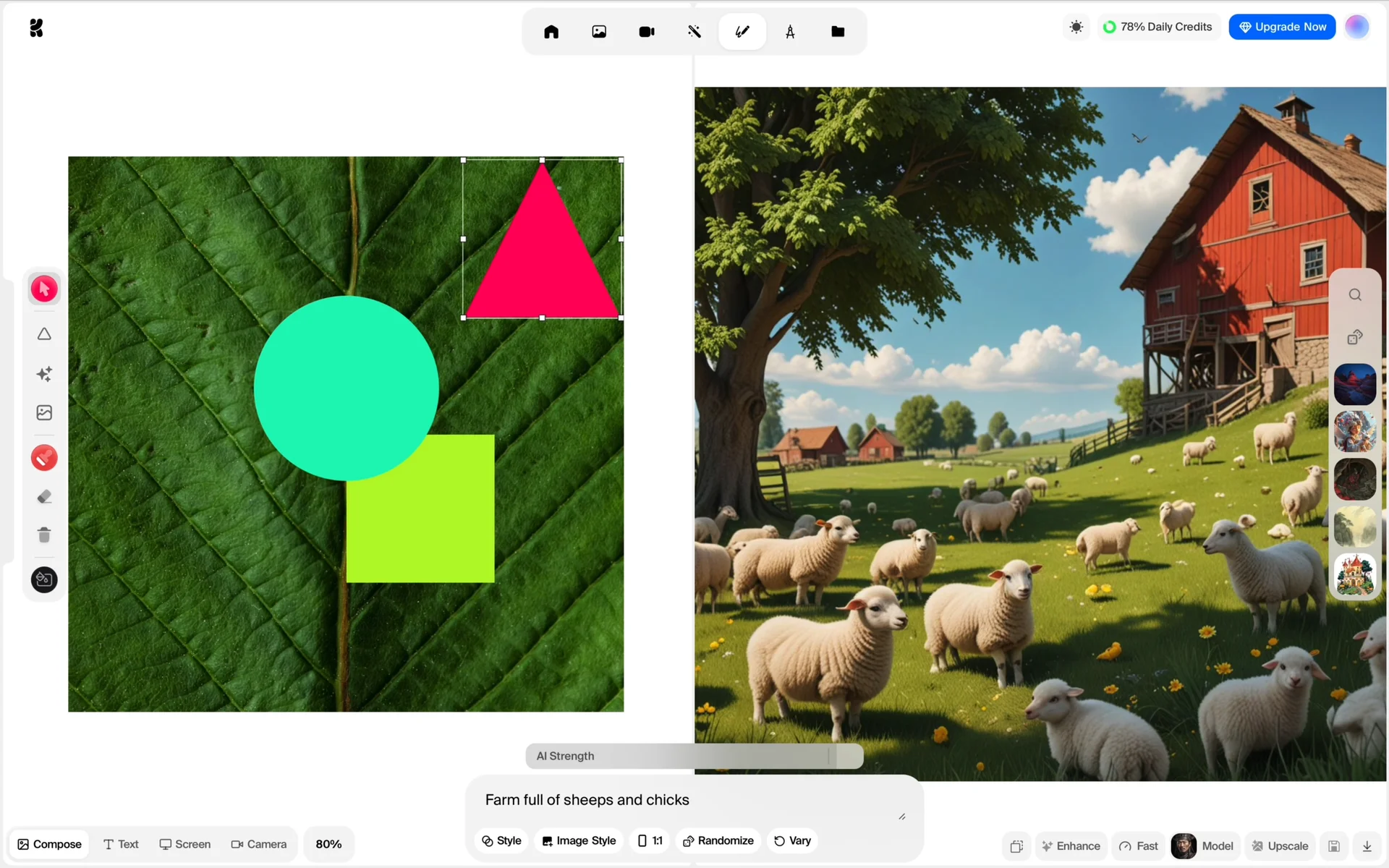
Task: Open the Model selector
Action: coord(1204,846)
